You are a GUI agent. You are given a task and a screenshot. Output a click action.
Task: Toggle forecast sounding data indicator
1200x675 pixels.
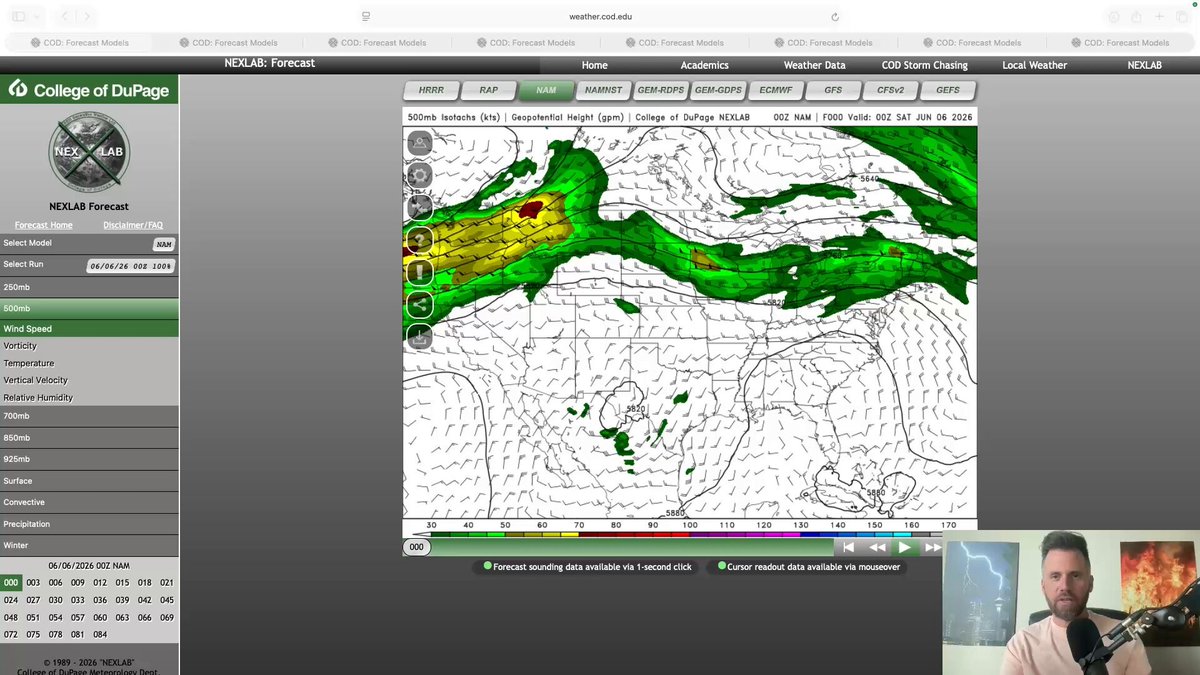487,566
